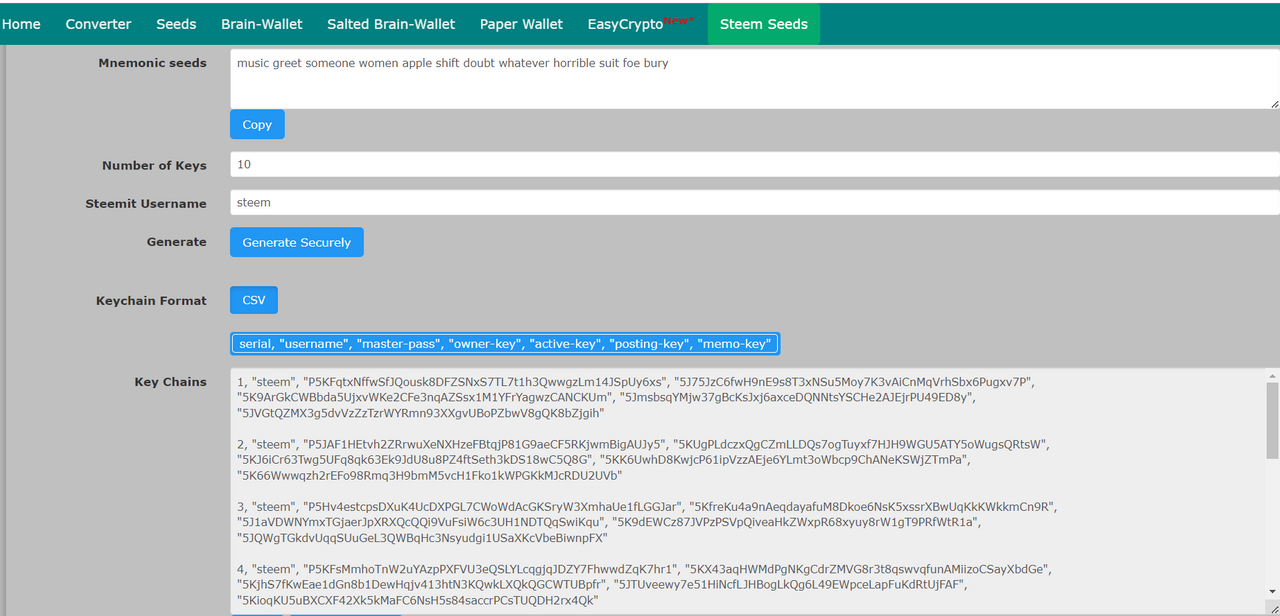Viewport: 1280px width, 616px height.
Task: Open the Salted Brain-Wallet tab
Action: coord(391,24)
